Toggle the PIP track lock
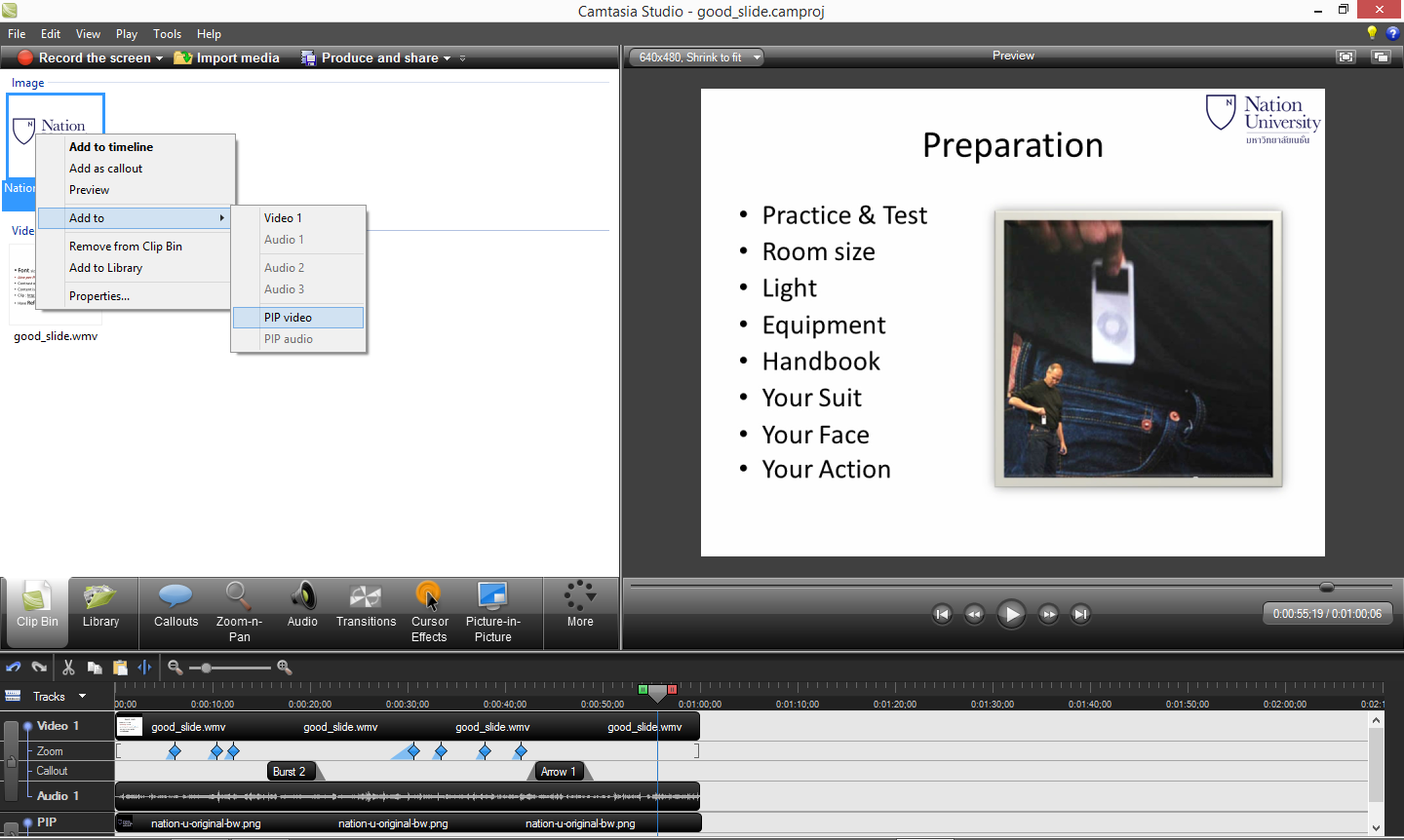1404x840 pixels. 11,829
